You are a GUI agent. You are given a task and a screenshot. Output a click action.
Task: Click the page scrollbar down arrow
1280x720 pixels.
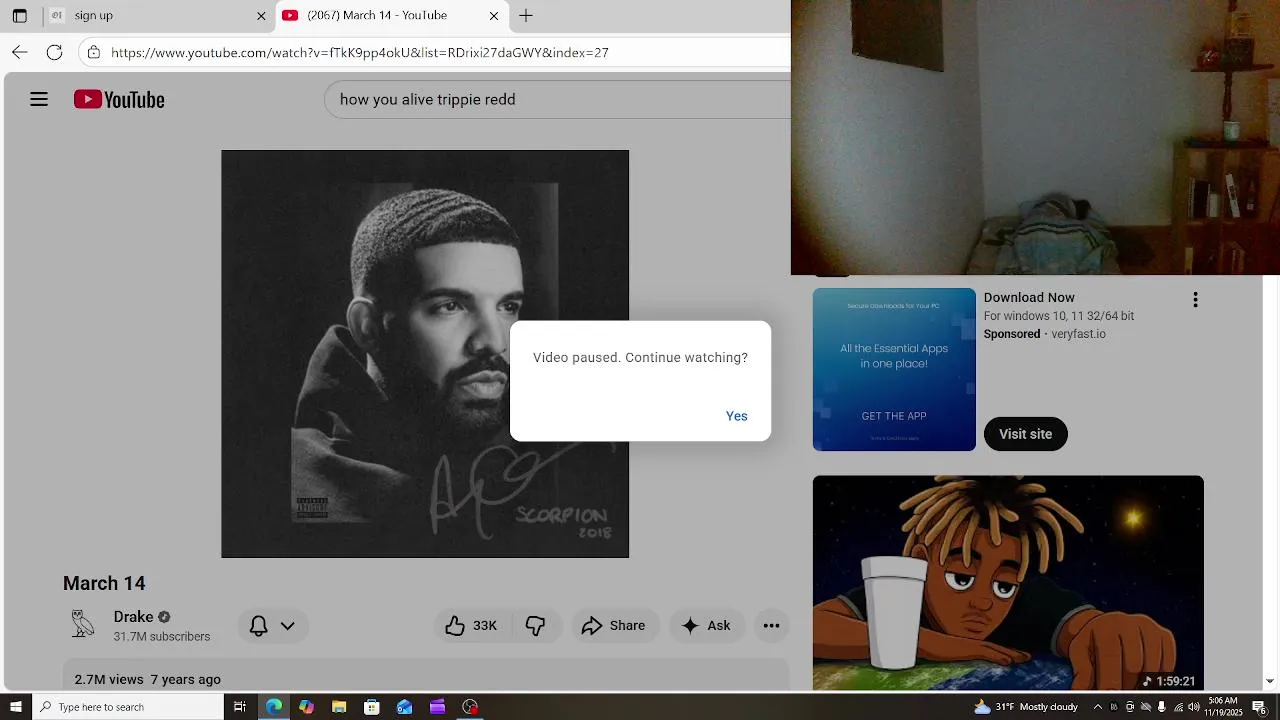click(1270, 682)
